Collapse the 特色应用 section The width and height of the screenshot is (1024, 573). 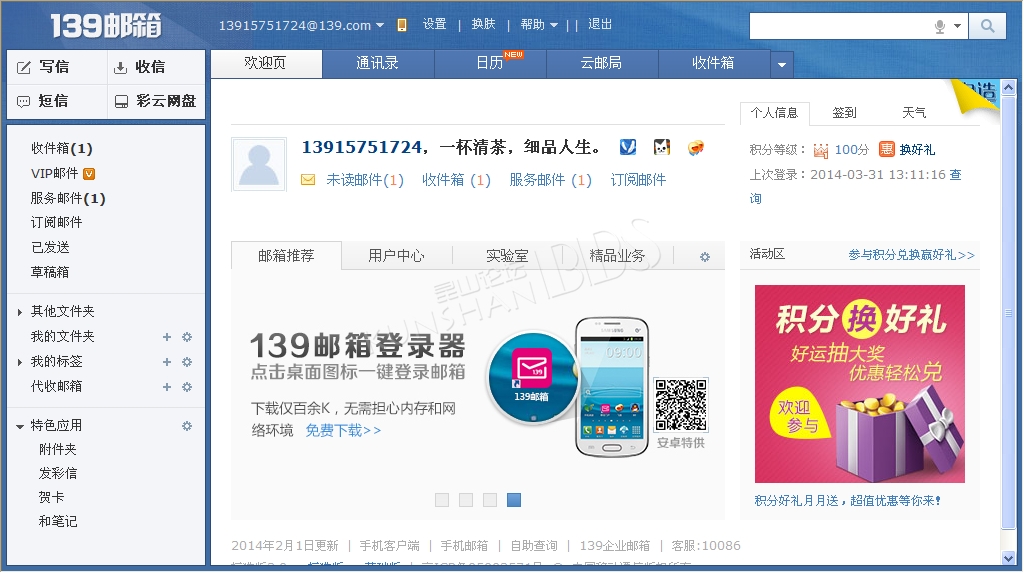(20, 427)
